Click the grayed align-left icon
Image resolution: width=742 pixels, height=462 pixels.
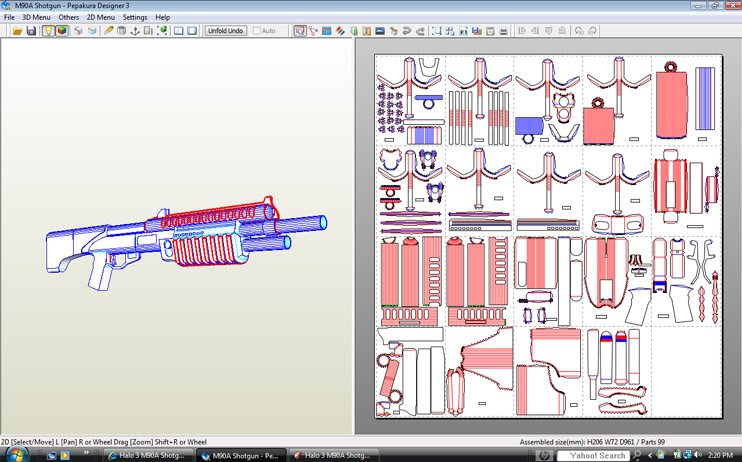click(522, 31)
